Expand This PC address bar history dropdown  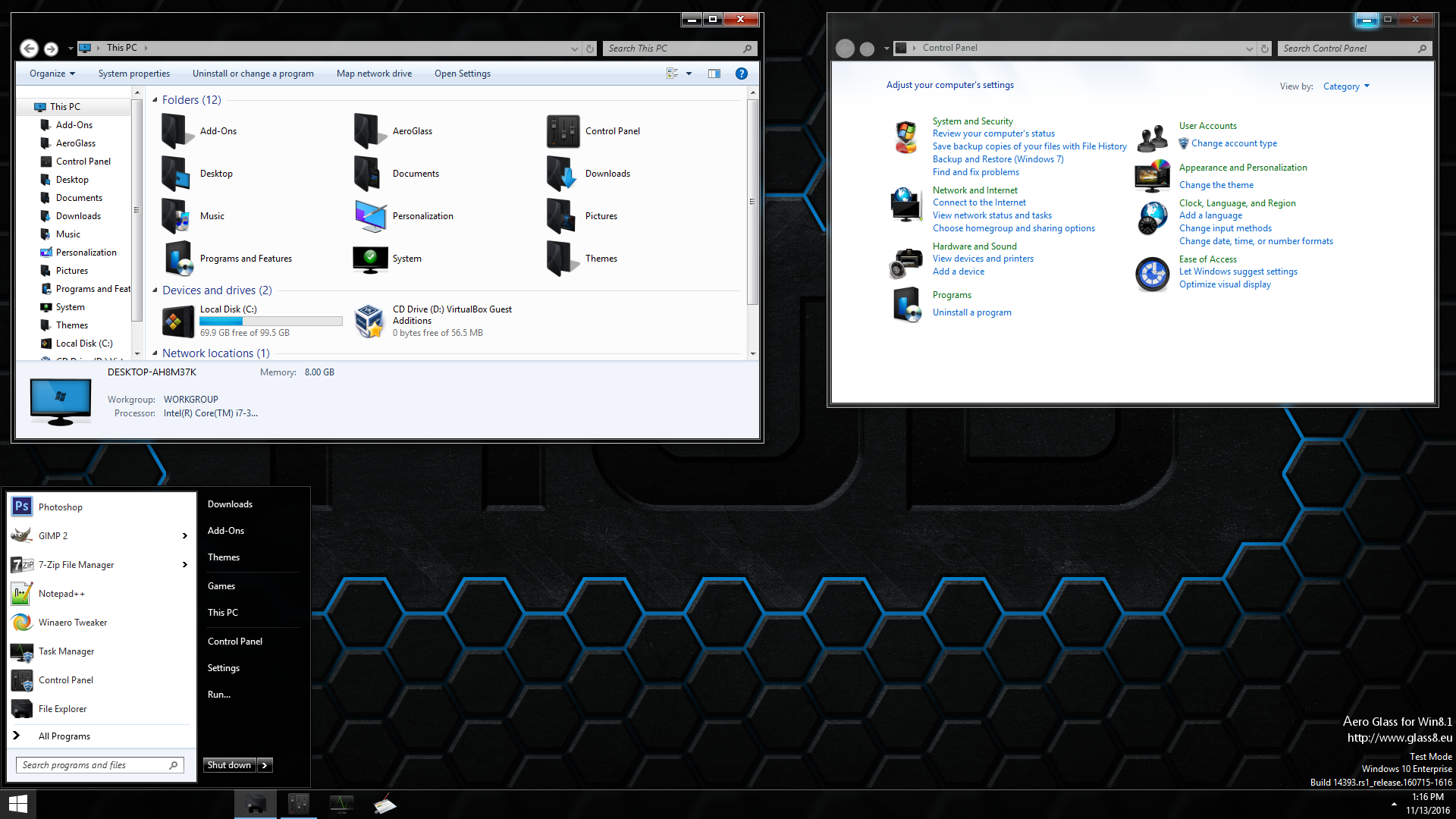click(x=574, y=49)
